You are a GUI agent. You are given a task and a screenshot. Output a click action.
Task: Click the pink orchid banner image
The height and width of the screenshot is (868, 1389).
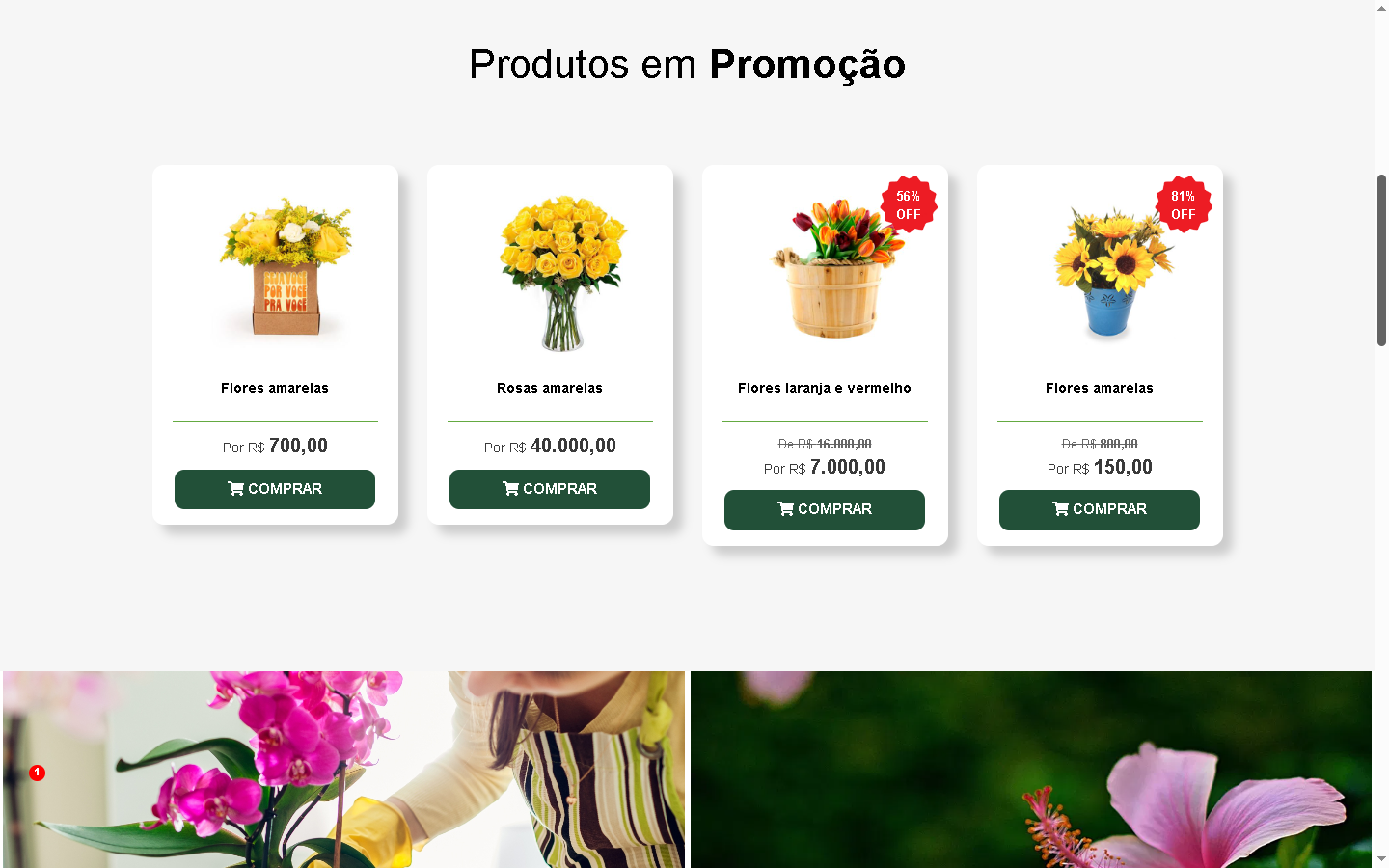tap(343, 770)
